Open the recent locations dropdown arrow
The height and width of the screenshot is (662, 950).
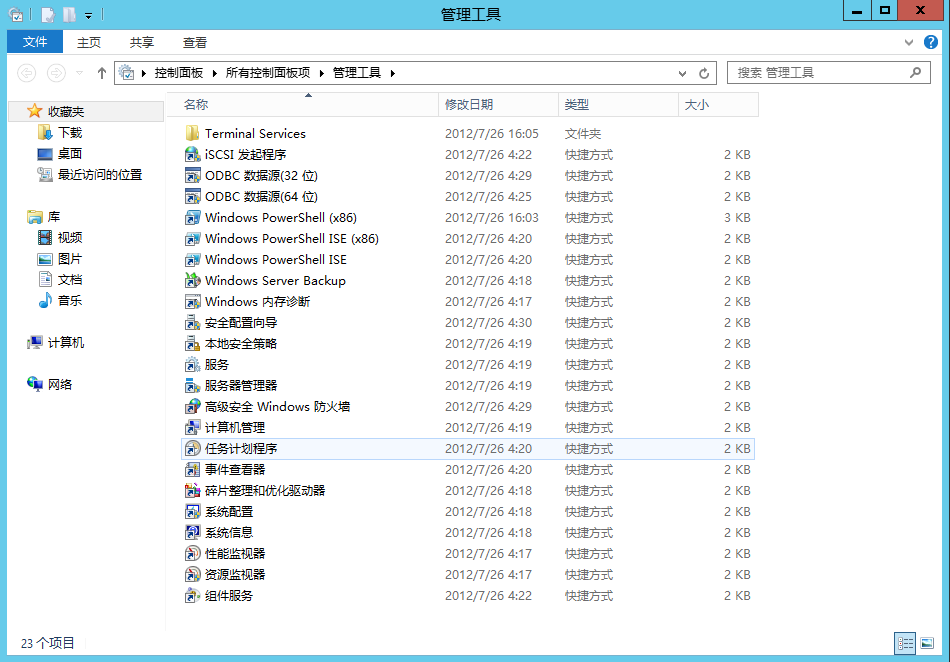click(x=79, y=73)
